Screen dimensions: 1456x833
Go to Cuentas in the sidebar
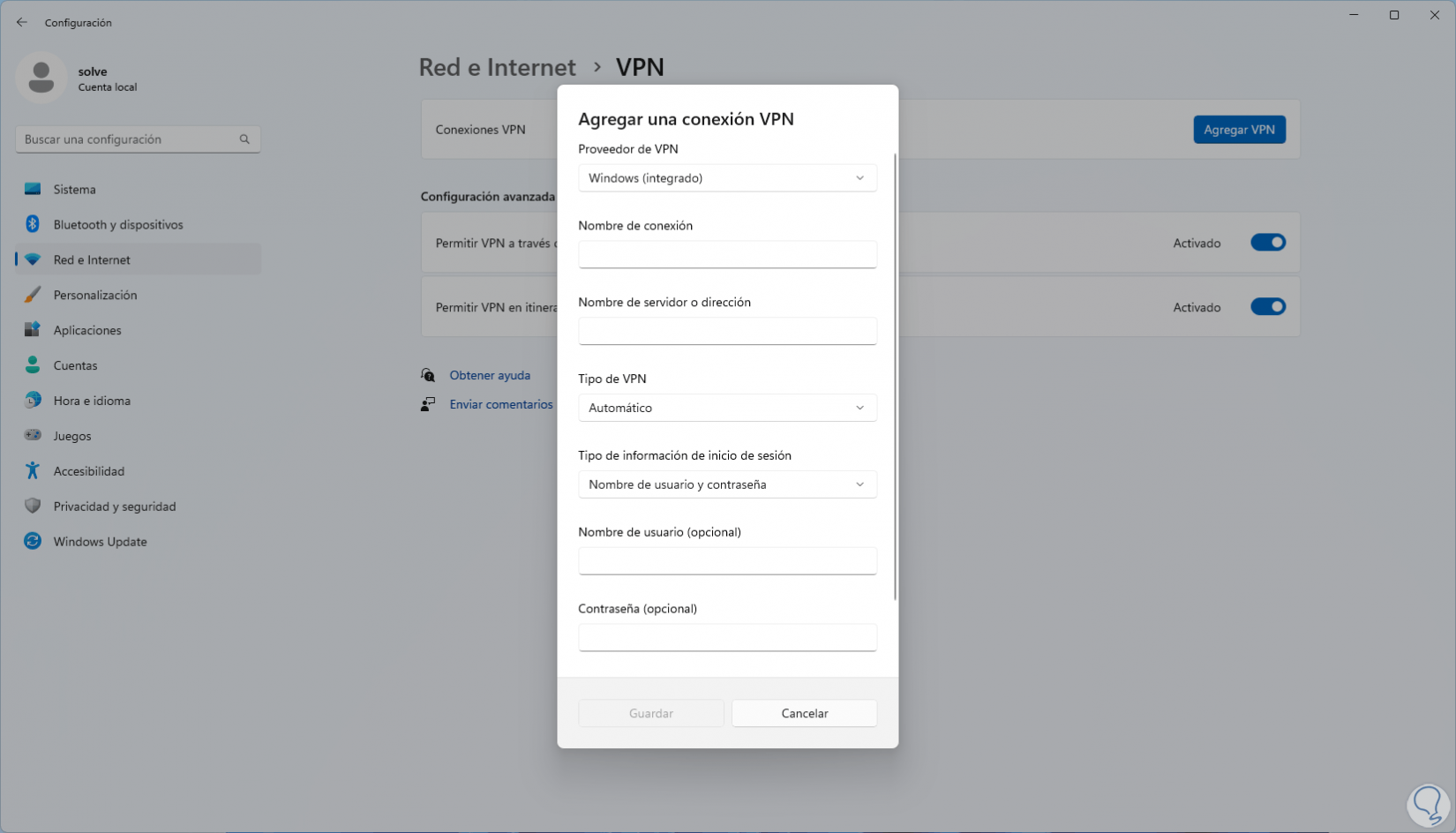(x=75, y=365)
